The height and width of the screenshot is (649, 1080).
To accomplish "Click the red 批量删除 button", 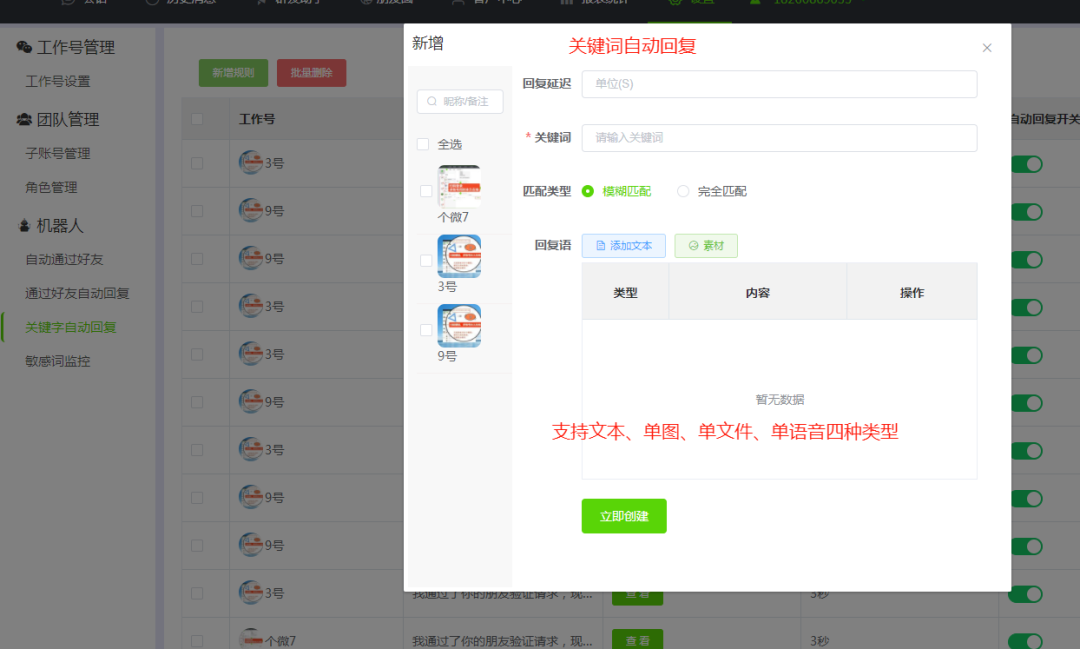I will tap(311, 72).
